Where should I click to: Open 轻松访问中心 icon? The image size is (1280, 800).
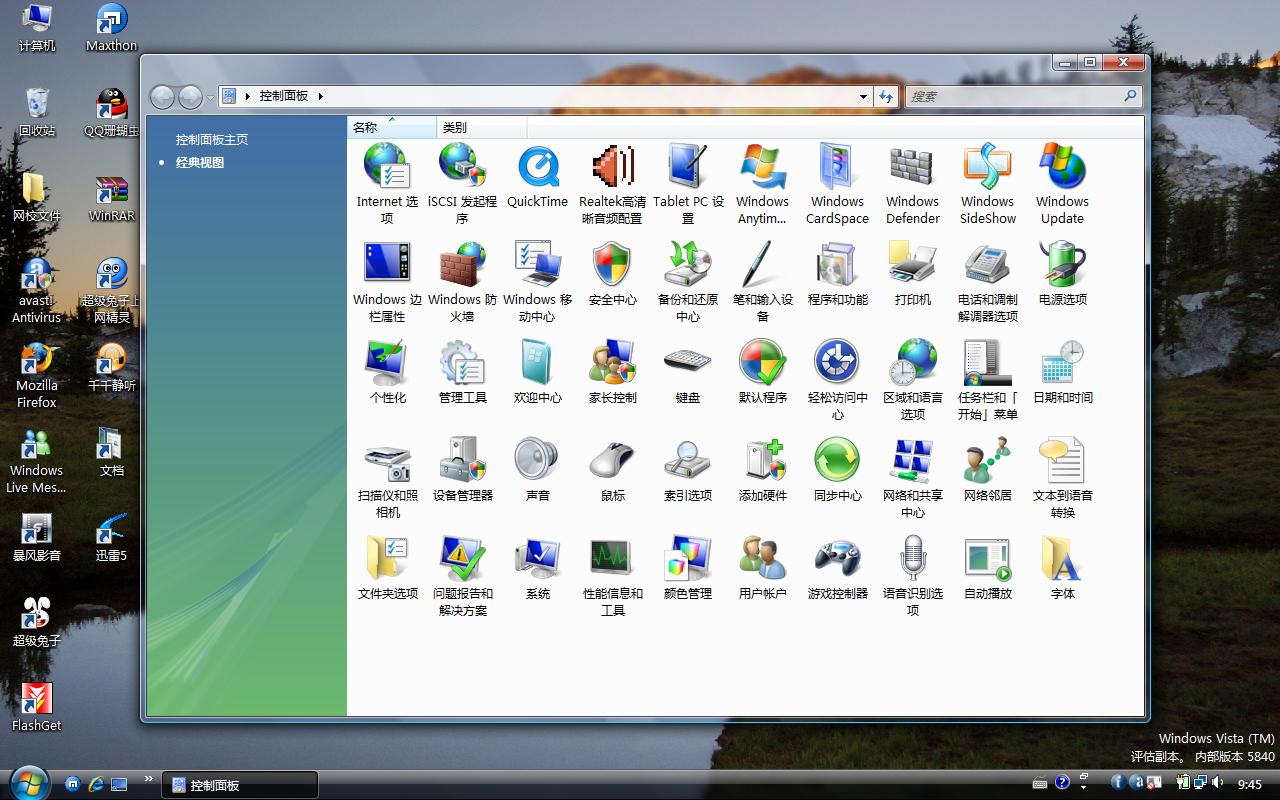pyautogui.click(x=837, y=379)
